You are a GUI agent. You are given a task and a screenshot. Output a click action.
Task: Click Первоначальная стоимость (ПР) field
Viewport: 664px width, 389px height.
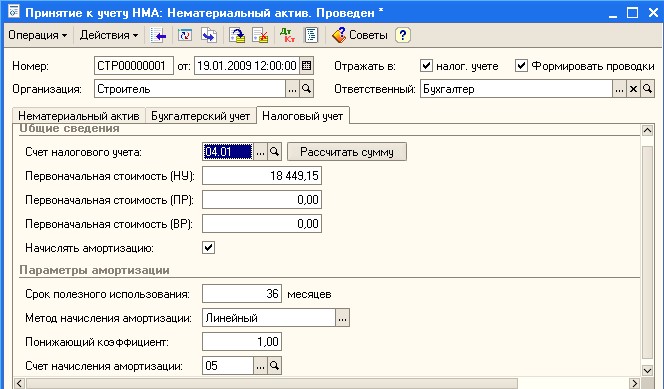click(x=262, y=200)
